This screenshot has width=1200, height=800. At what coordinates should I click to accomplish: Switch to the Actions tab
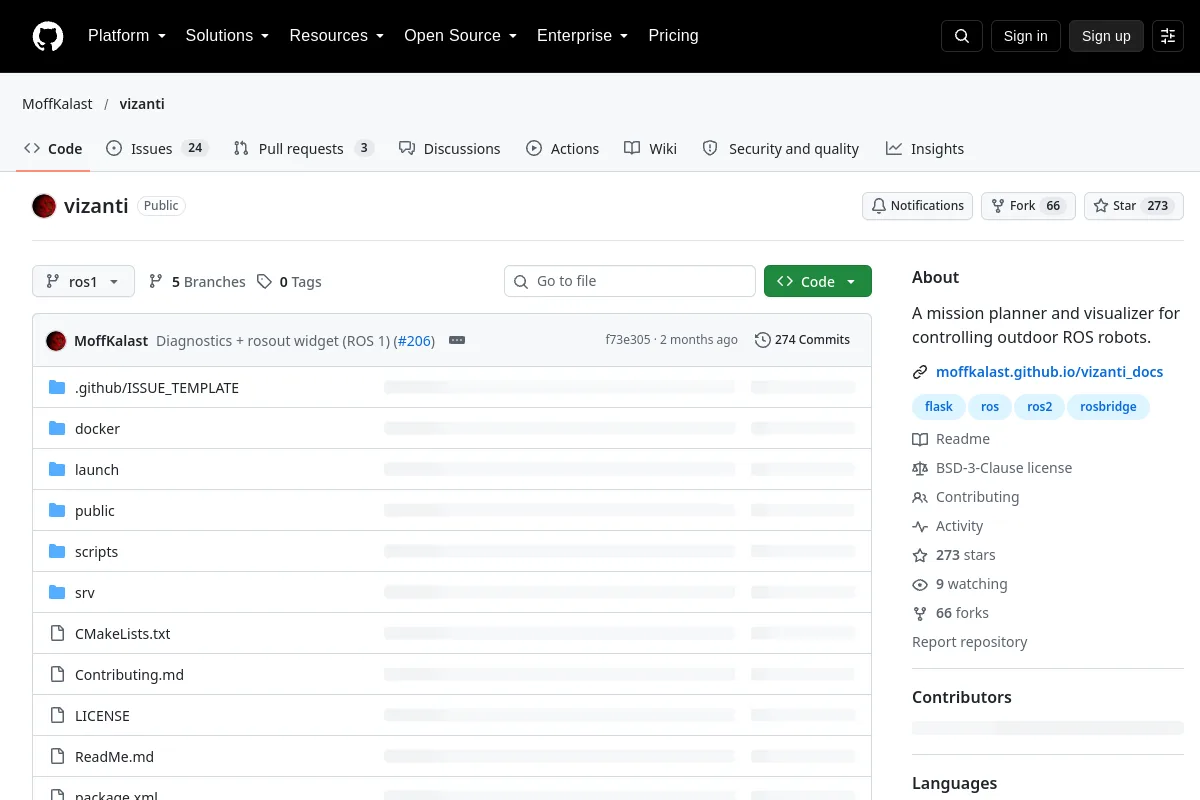[x=563, y=149]
